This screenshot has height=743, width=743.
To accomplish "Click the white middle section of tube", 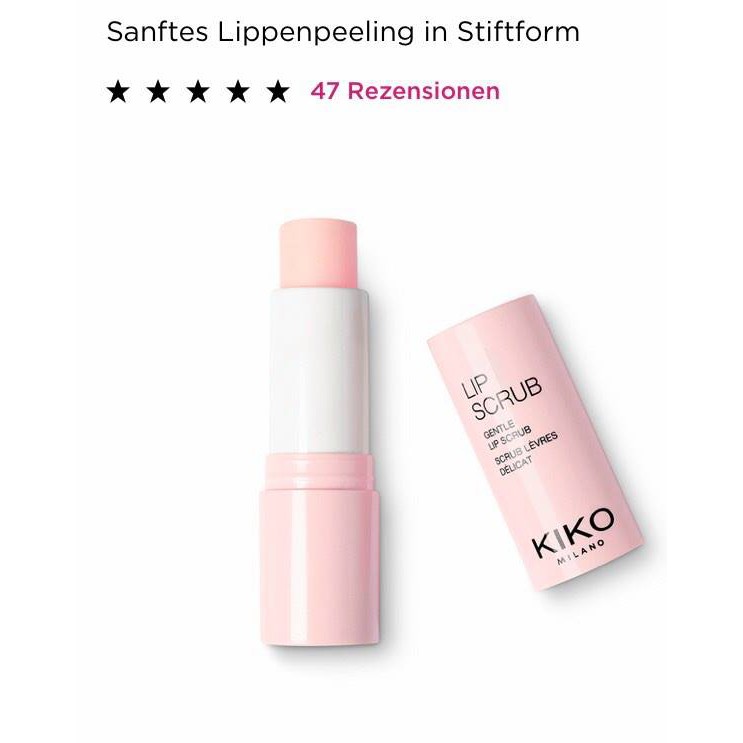I will (319, 372).
